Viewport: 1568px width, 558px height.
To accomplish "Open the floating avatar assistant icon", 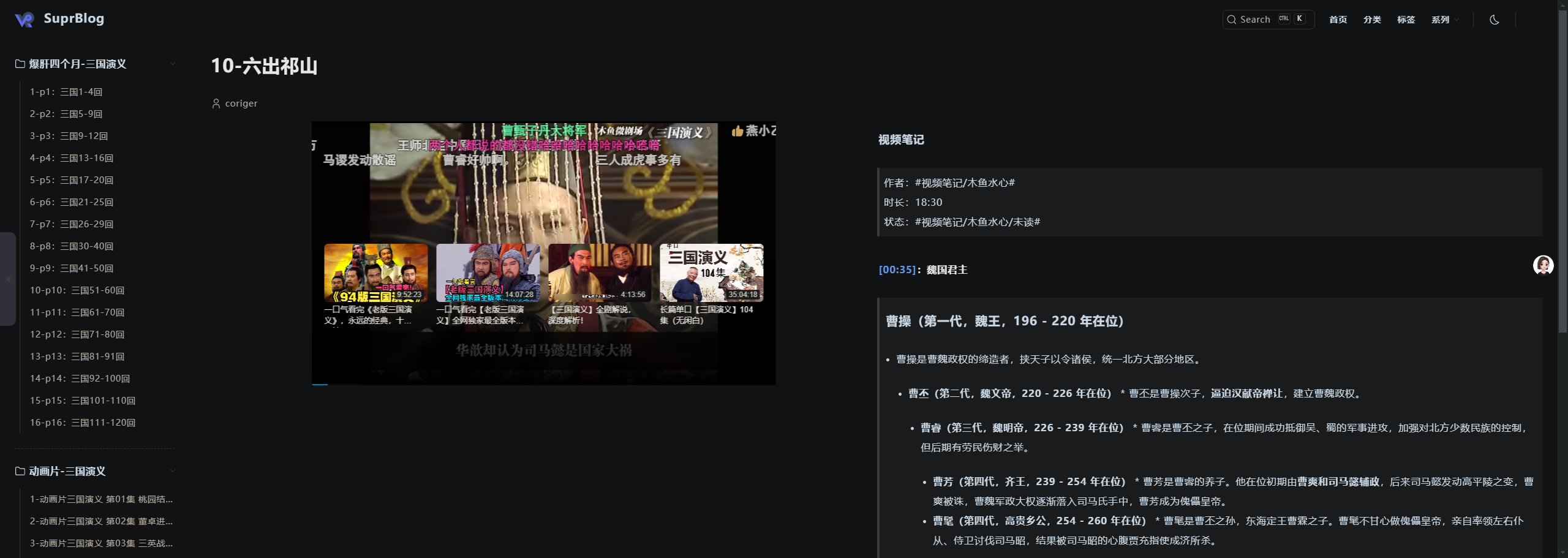I will [1543, 265].
